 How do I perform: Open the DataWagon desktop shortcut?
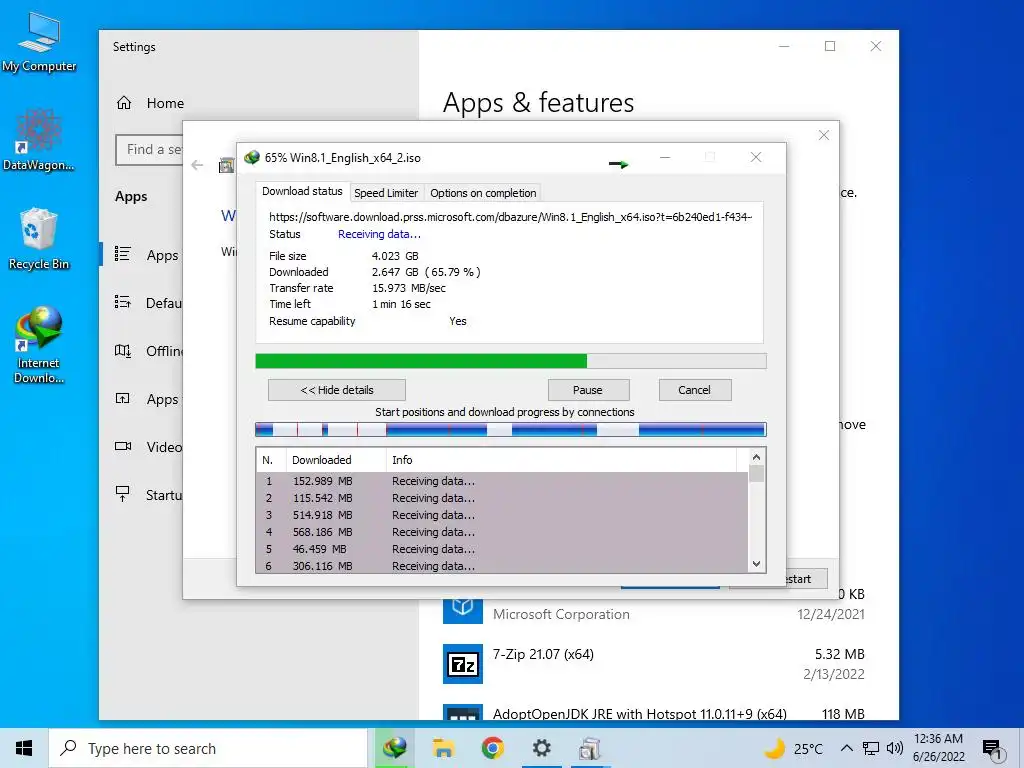(39, 140)
